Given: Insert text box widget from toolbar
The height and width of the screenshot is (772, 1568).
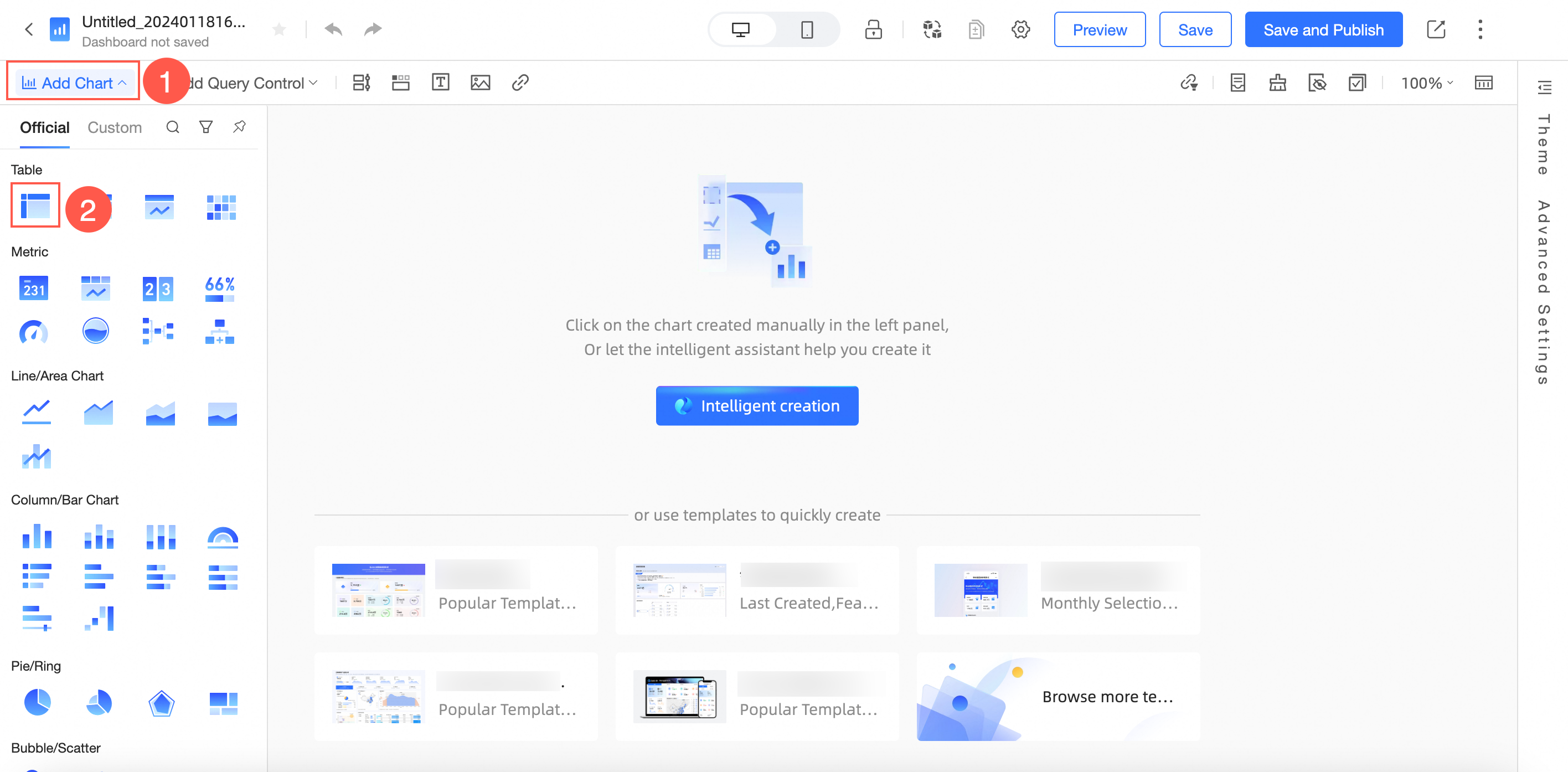Looking at the screenshot, I should pyautogui.click(x=440, y=82).
